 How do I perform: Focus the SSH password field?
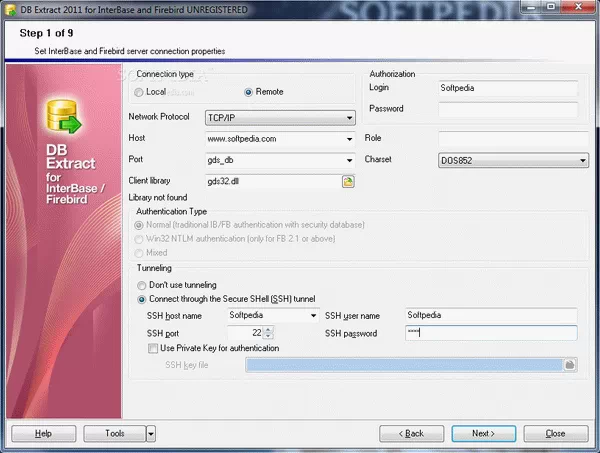point(491,333)
